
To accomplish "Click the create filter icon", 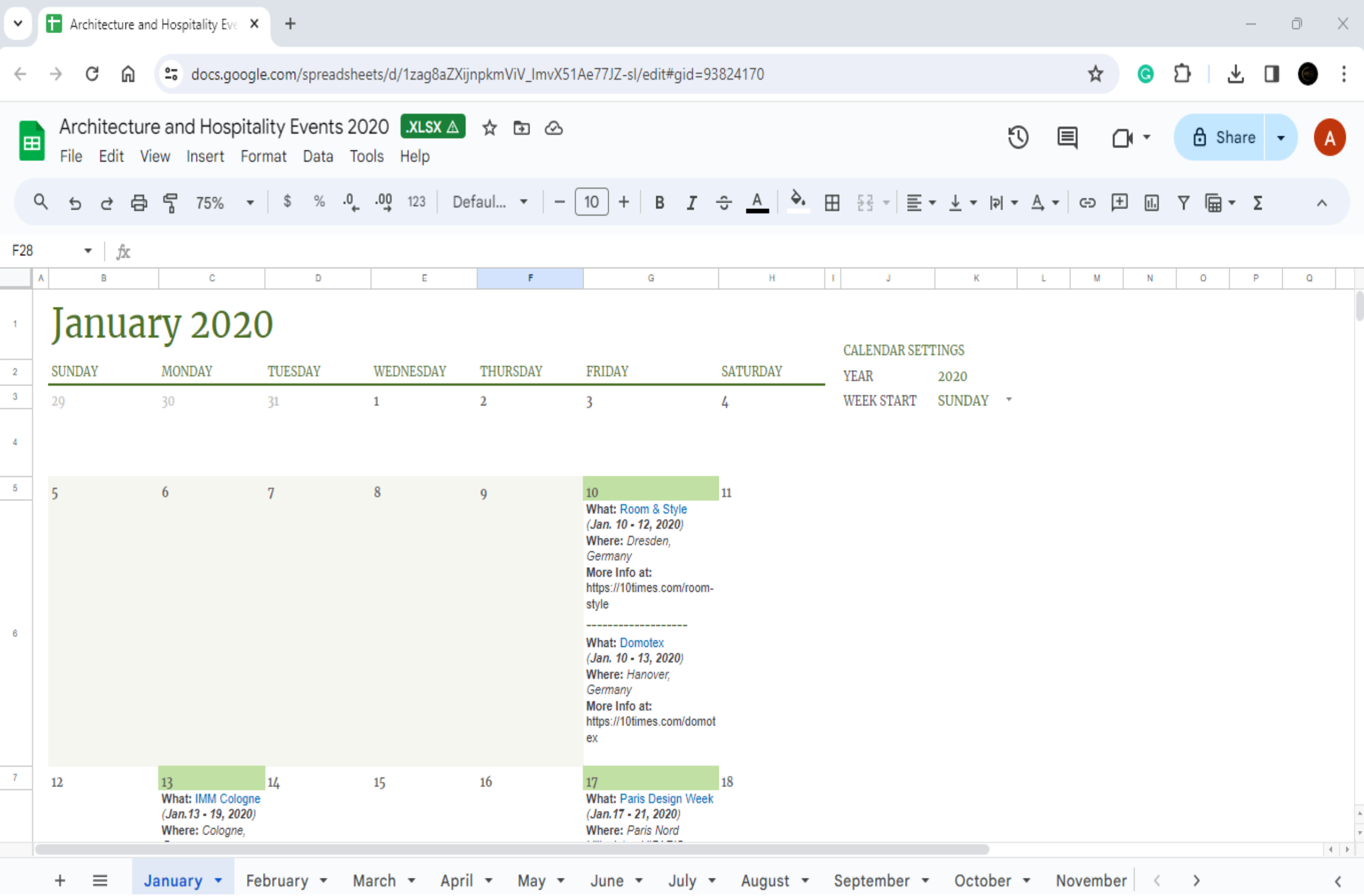I will coord(1183,203).
